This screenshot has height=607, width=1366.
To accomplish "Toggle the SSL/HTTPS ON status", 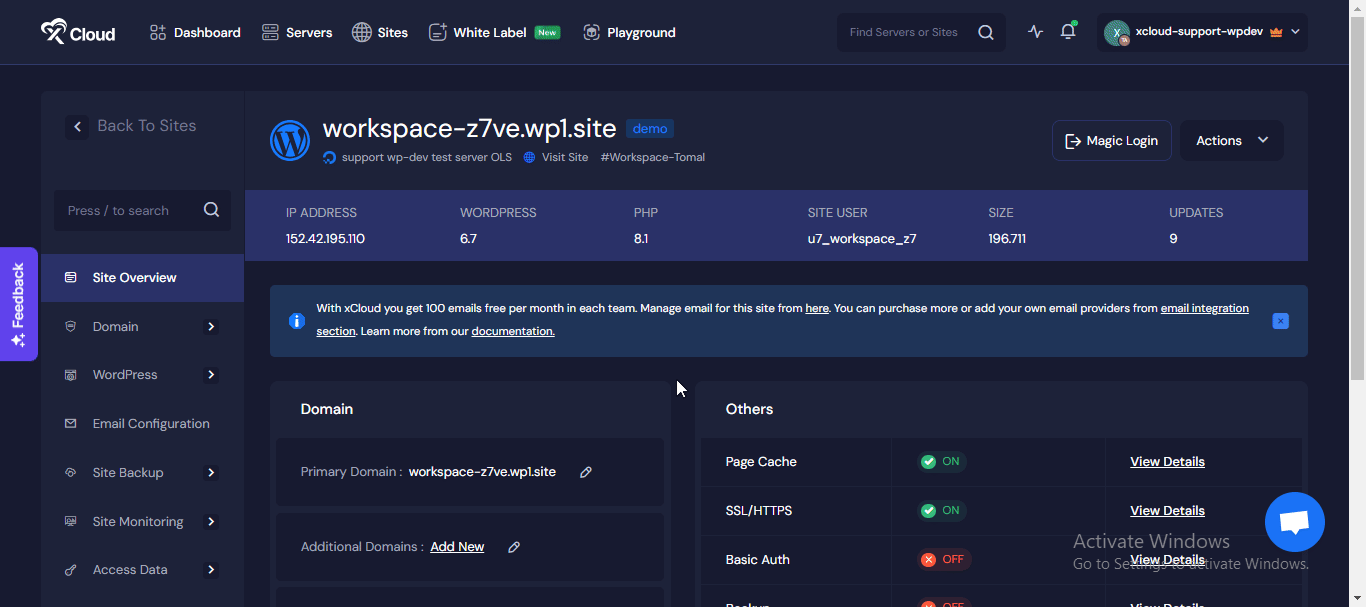I will tap(941, 511).
